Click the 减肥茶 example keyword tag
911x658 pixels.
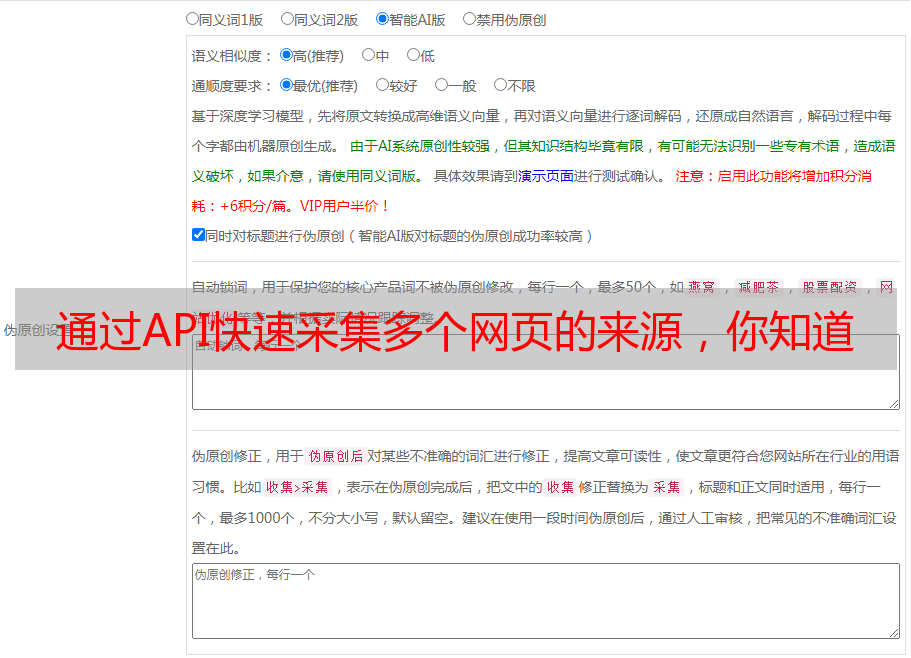(x=758, y=287)
